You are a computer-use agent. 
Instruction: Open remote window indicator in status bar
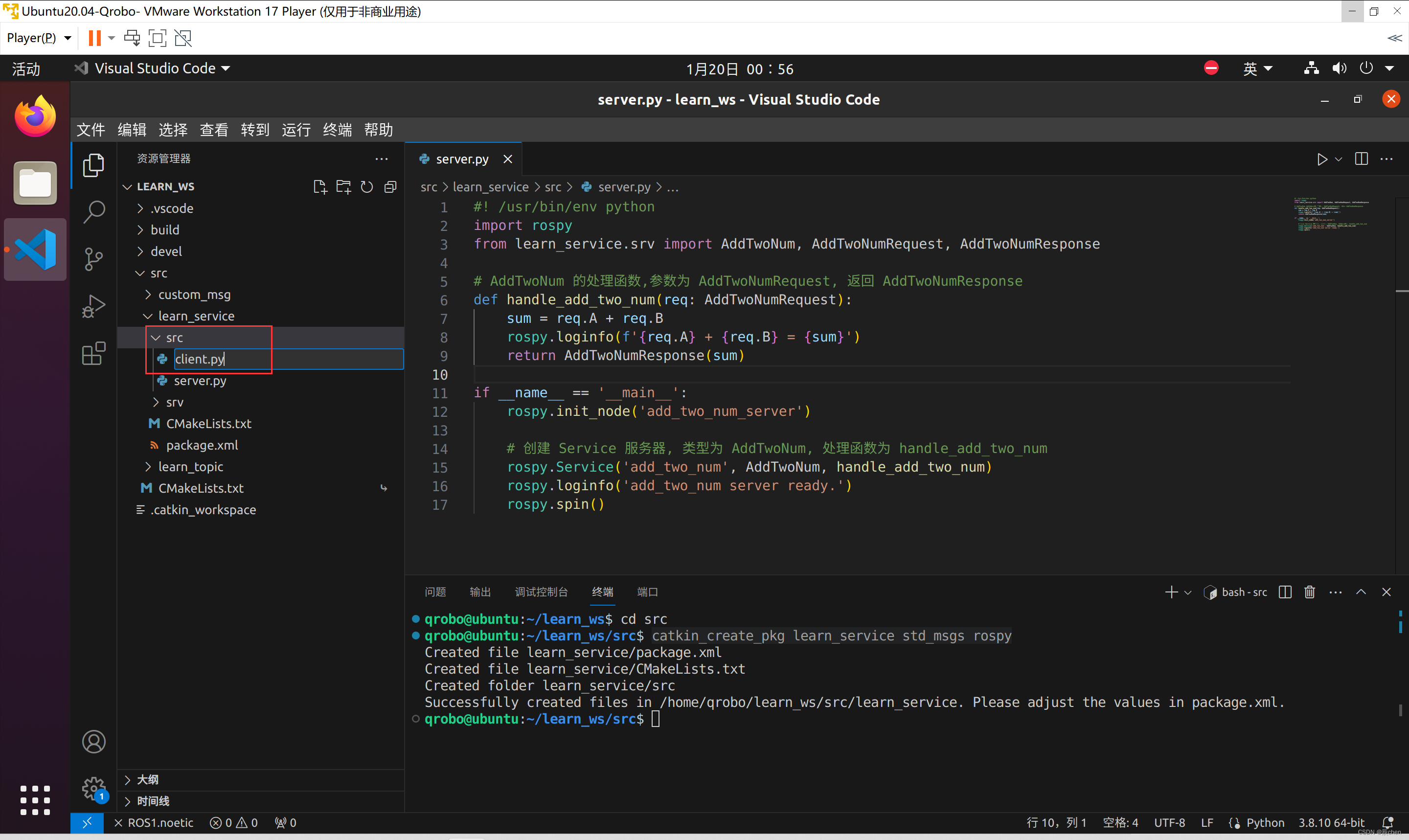pos(87,822)
